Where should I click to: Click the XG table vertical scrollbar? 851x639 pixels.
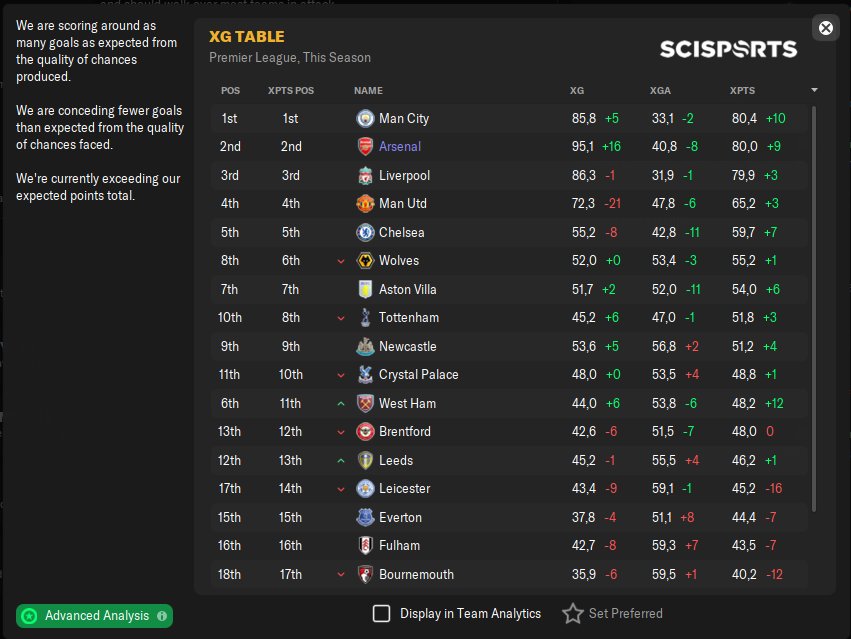click(x=815, y=300)
